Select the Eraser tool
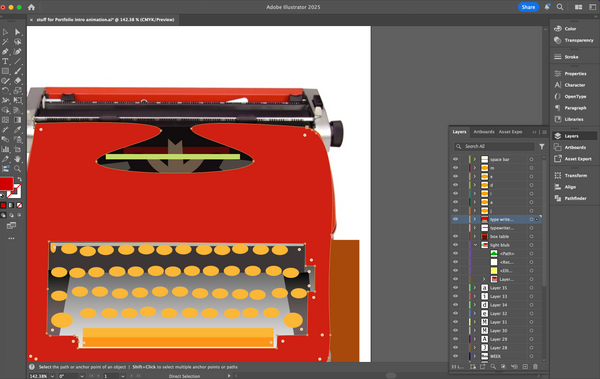This screenshot has height=379, width=600. (x=18, y=81)
